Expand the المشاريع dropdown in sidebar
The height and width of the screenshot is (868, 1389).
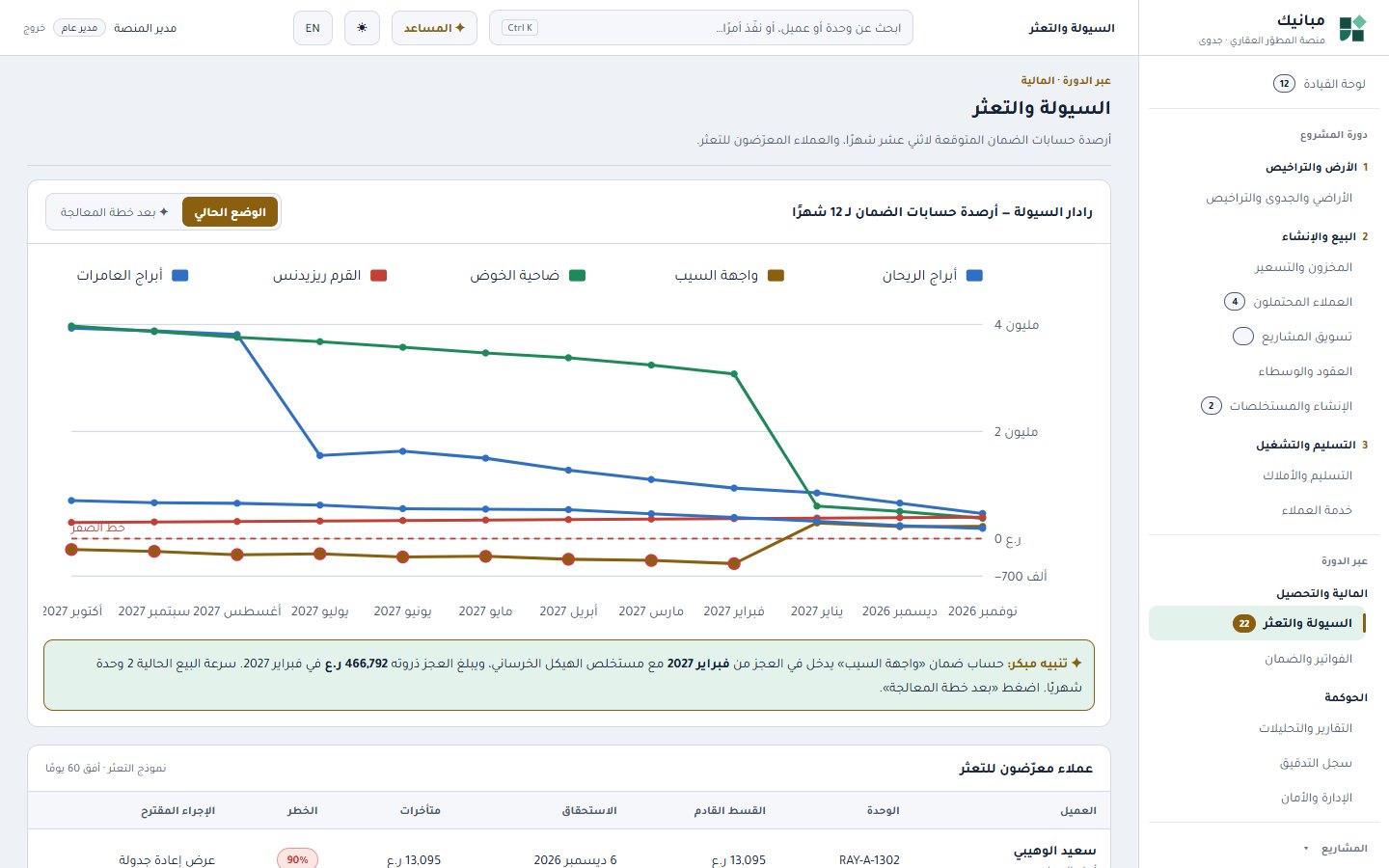[1335, 849]
